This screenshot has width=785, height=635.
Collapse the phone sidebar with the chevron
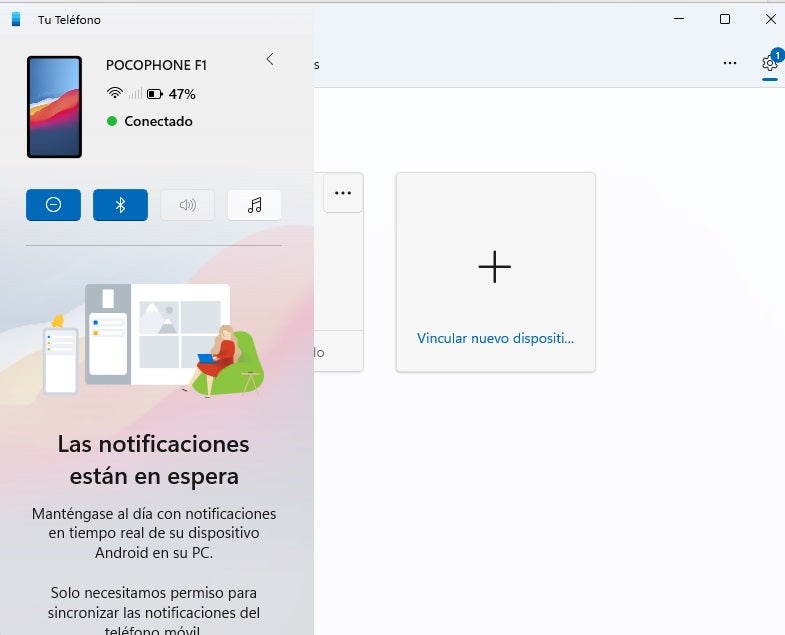pos(270,60)
